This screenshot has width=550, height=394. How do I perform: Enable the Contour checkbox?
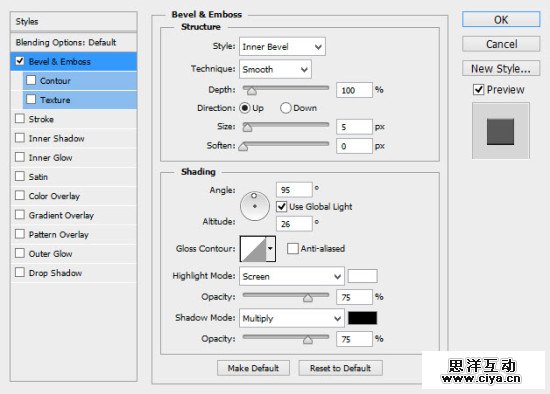pyautogui.click(x=31, y=80)
